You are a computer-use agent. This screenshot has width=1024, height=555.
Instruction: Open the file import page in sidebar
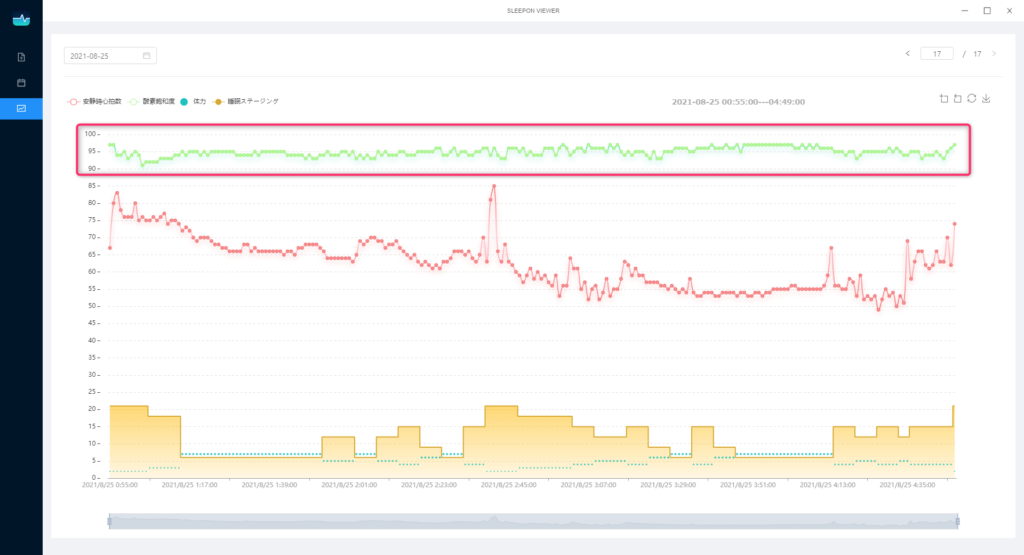tap(21, 57)
